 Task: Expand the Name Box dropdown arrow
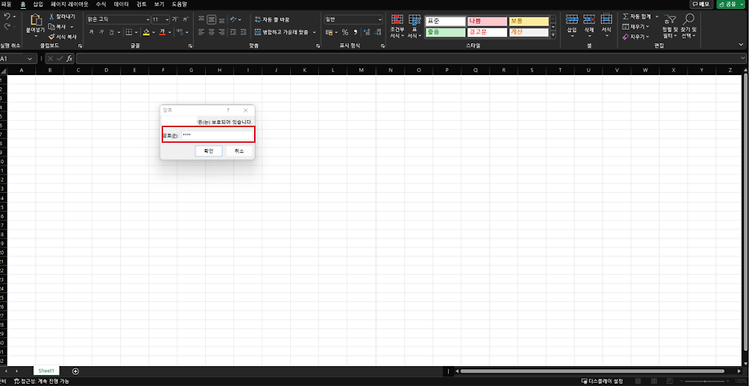point(30,58)
